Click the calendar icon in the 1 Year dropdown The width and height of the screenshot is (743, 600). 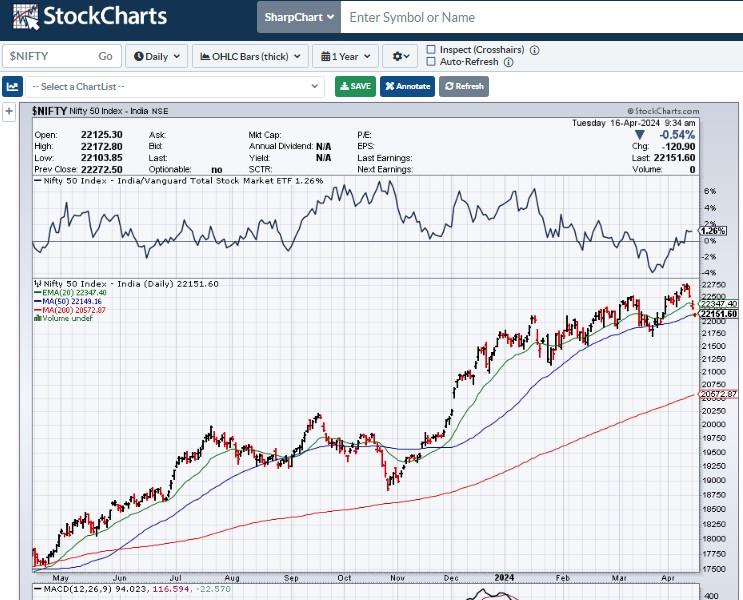click(326, 56)
